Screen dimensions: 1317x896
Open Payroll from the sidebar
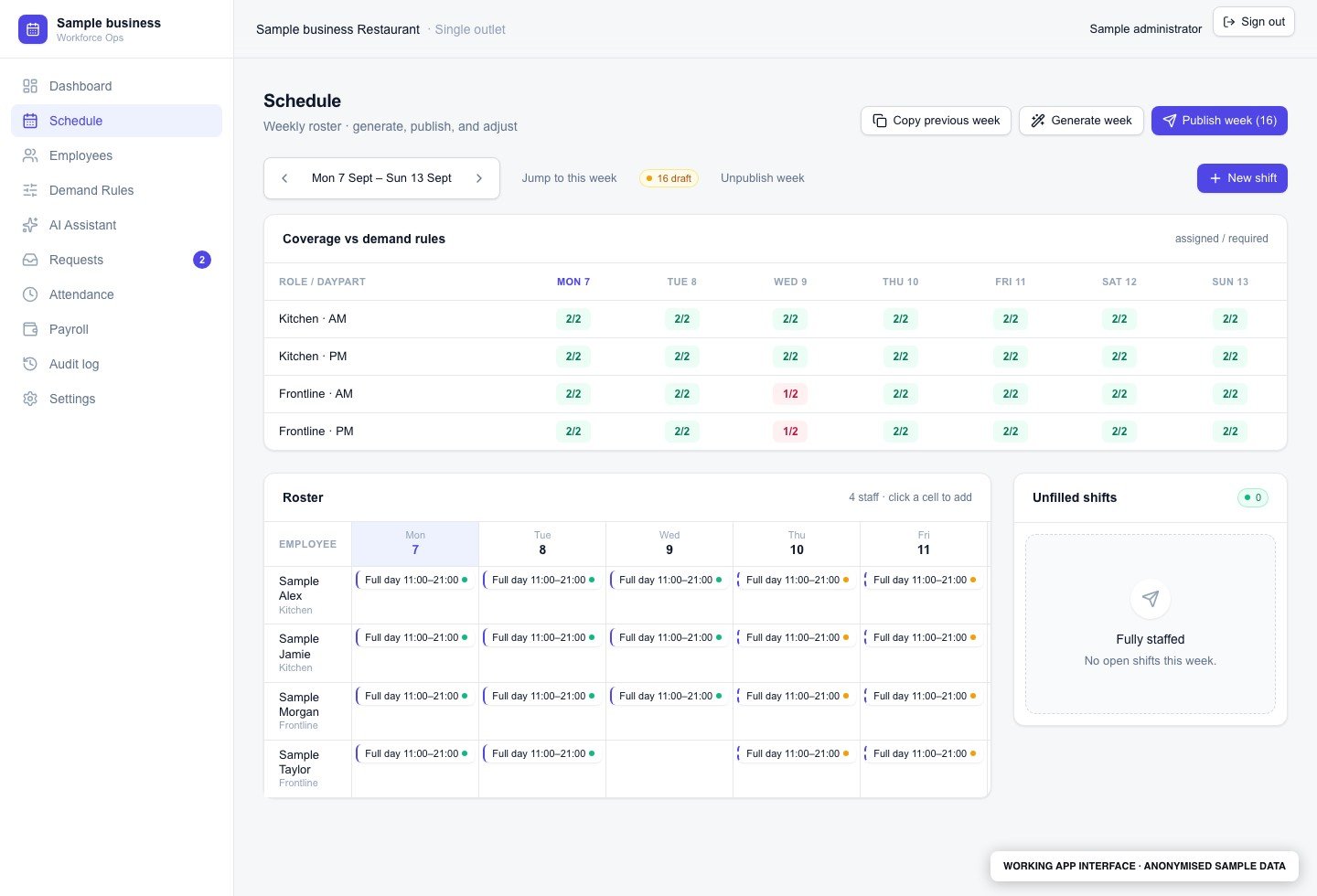[x=117, y=329]
